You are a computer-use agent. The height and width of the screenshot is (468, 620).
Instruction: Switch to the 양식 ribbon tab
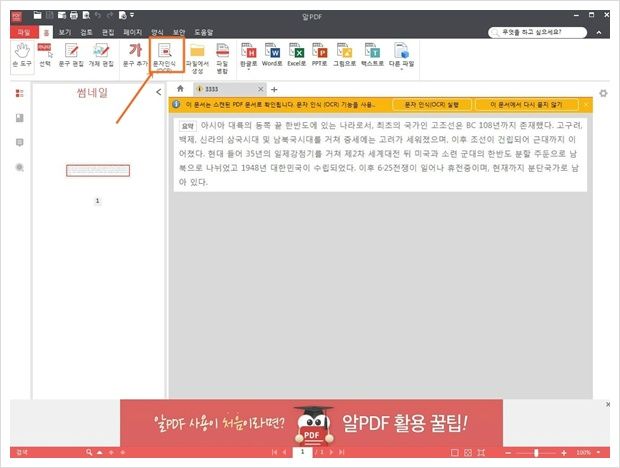tap(157, 32)
